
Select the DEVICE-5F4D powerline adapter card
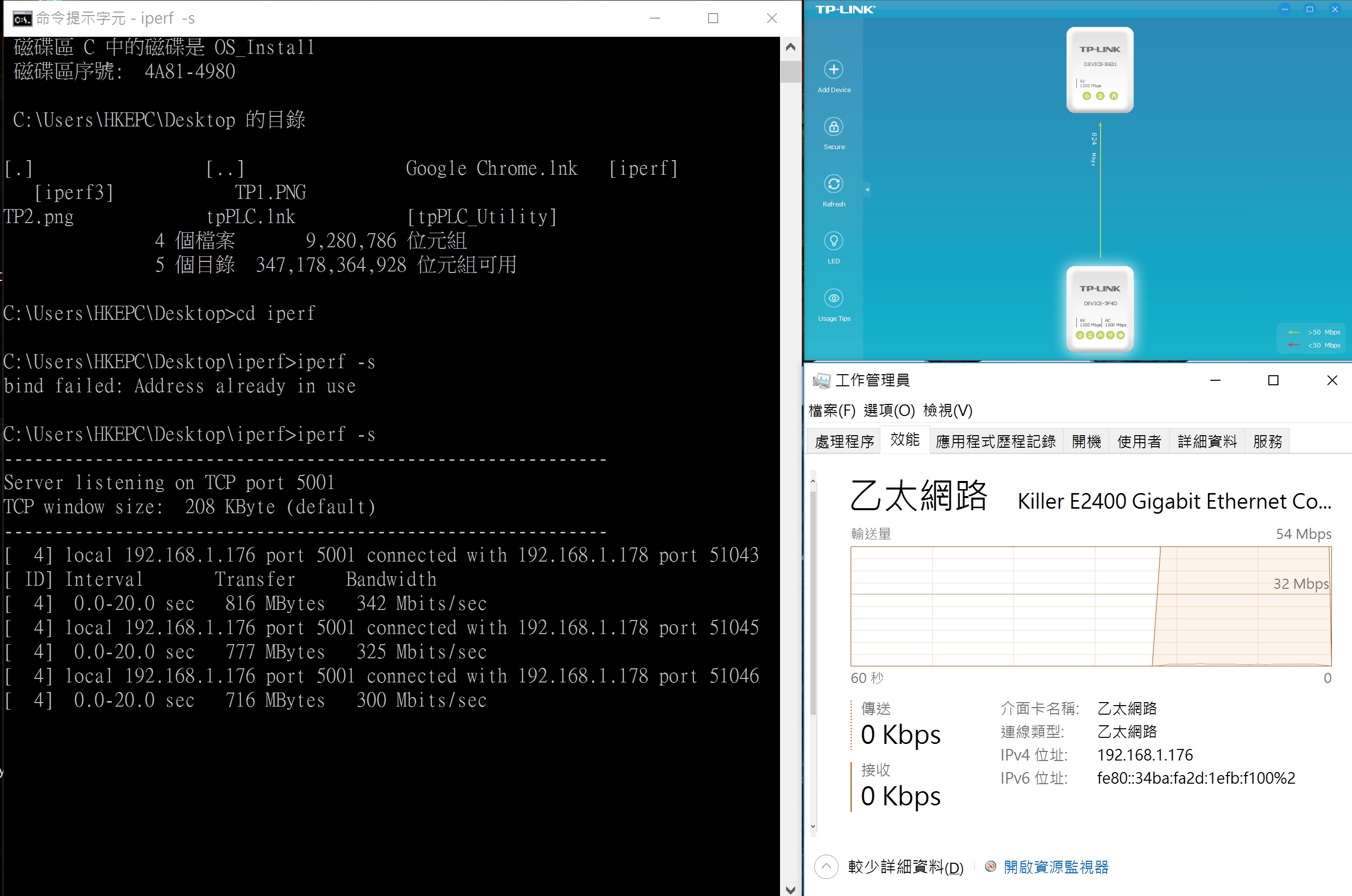click(1100, 309)
